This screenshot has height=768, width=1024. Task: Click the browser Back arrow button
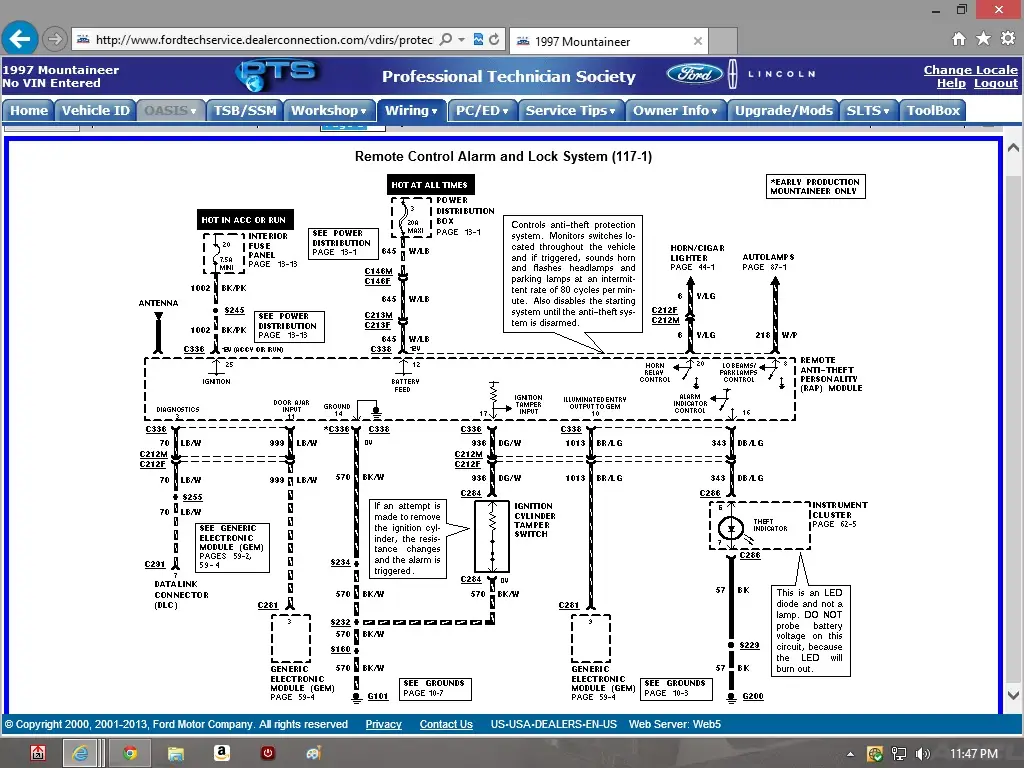(20, 39)
